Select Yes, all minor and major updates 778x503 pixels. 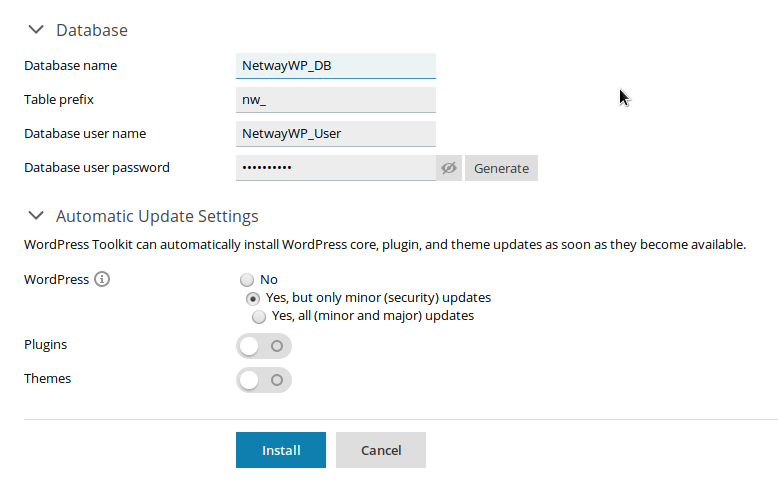click(x=259, y=316)
